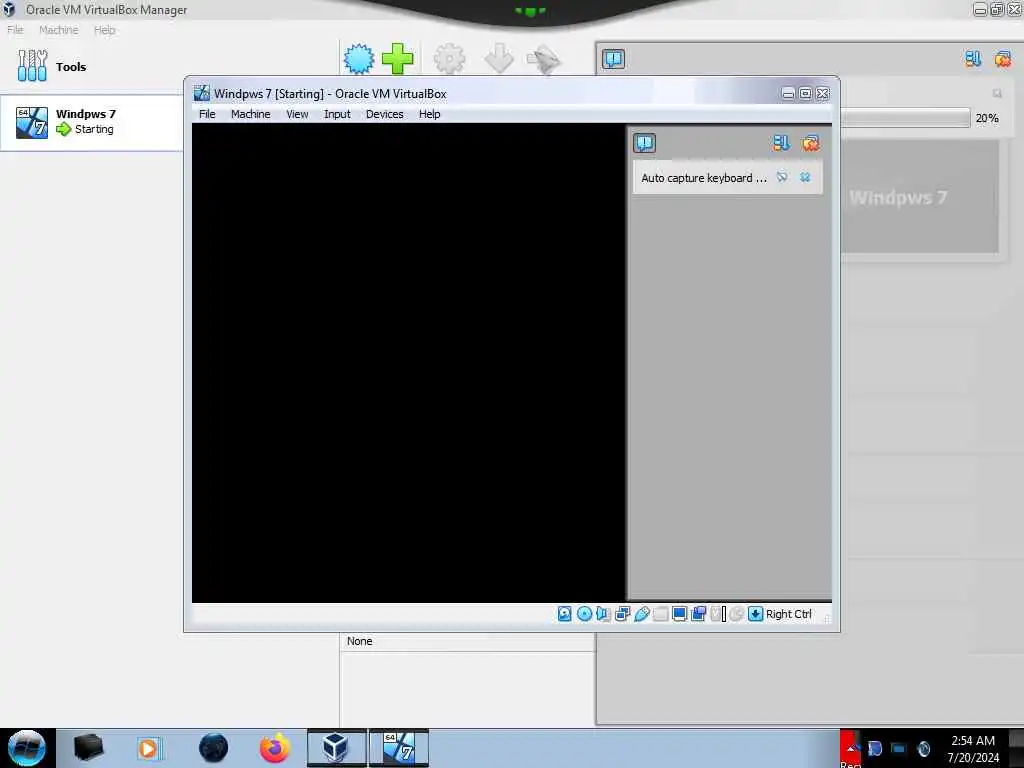Viewport: 1024px width, 768px height.
Task: Click the Right Ctrl host key label
Action: click(x=789, y=614)
